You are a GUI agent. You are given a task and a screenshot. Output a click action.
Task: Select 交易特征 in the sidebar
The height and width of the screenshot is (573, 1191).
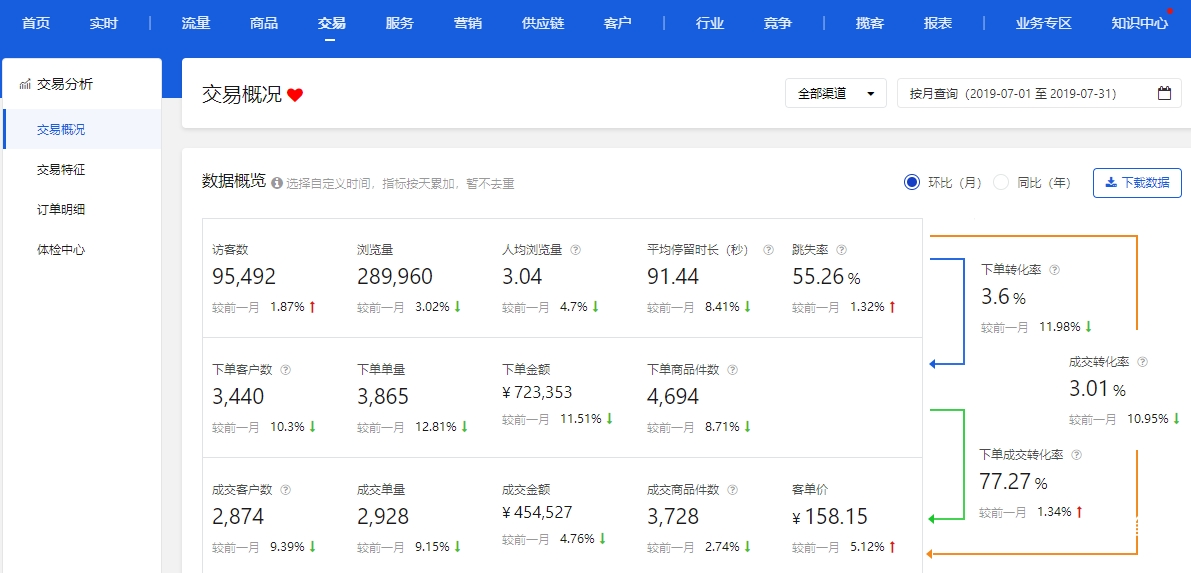[61, 170]
